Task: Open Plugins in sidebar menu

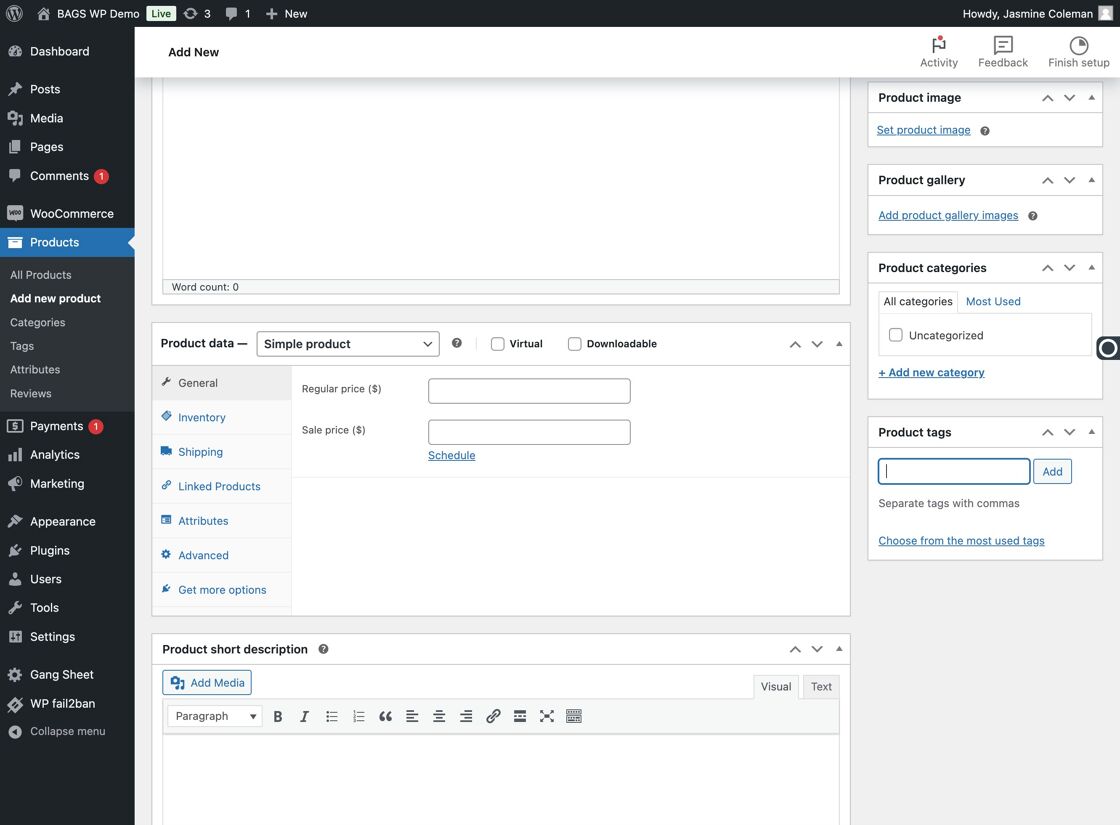Action: click(67, 551)
